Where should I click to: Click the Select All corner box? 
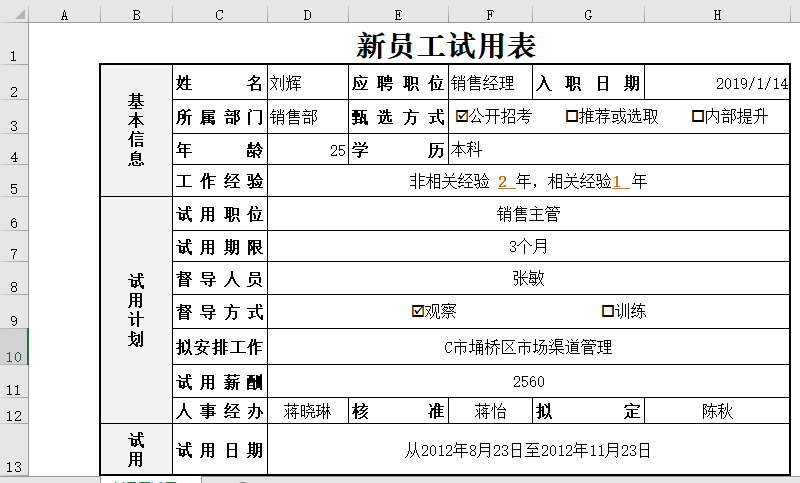tap(14, 14)
